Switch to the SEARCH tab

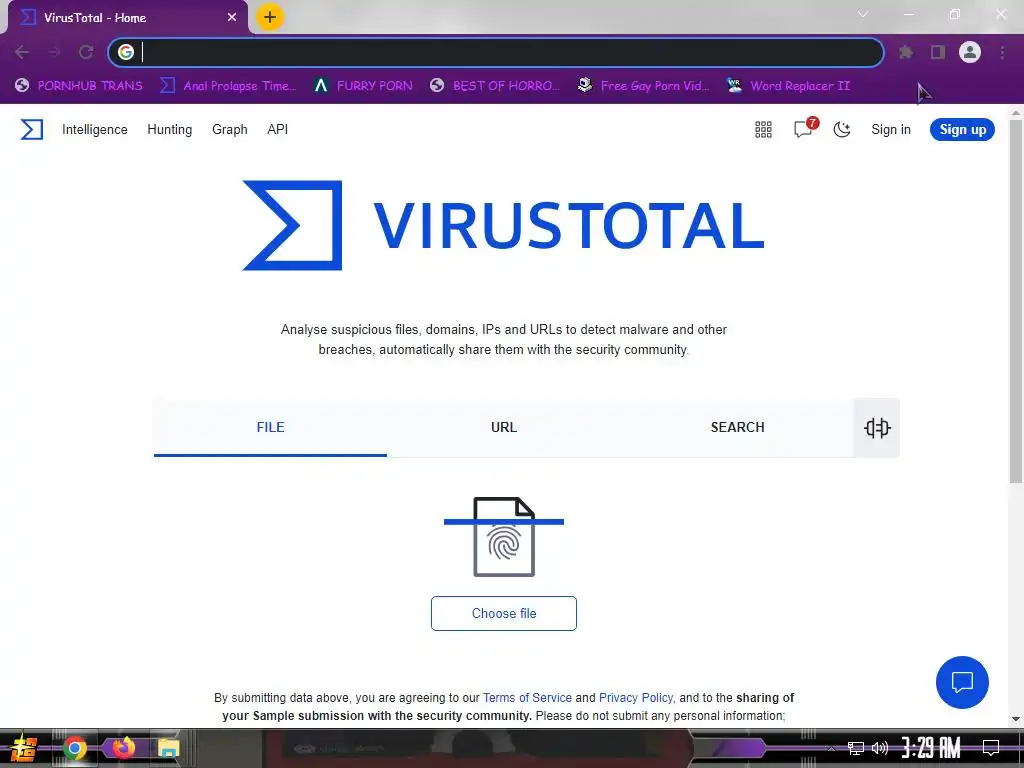click(x=737, y=428)
